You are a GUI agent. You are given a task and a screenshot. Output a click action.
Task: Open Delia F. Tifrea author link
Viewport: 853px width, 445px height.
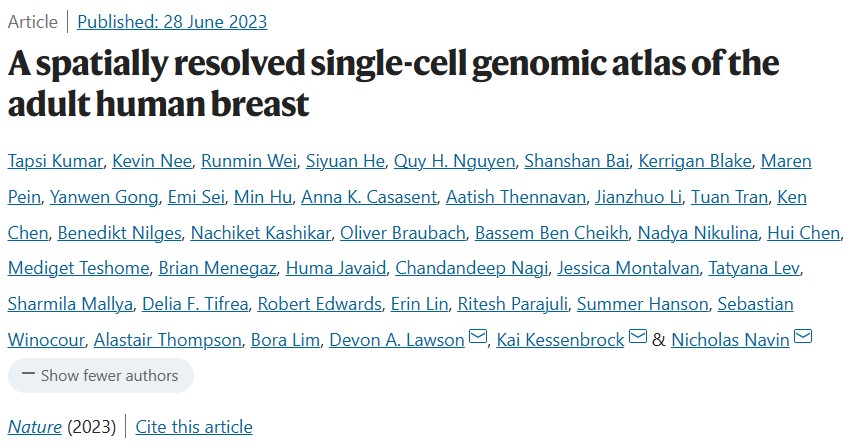pyautogui.click(x=195, y=304)
